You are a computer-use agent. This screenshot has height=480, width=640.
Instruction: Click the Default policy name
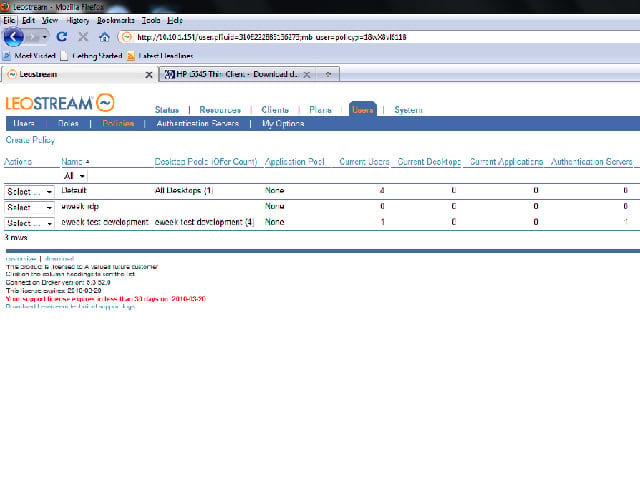click(74, 190)
